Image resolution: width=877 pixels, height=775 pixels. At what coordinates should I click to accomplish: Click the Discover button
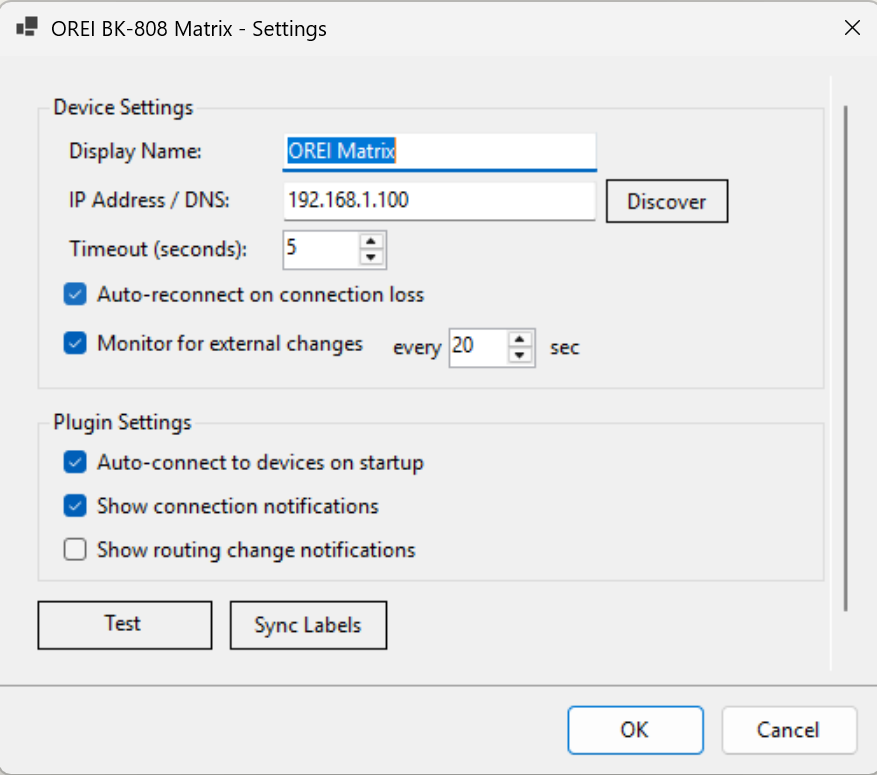666,201
